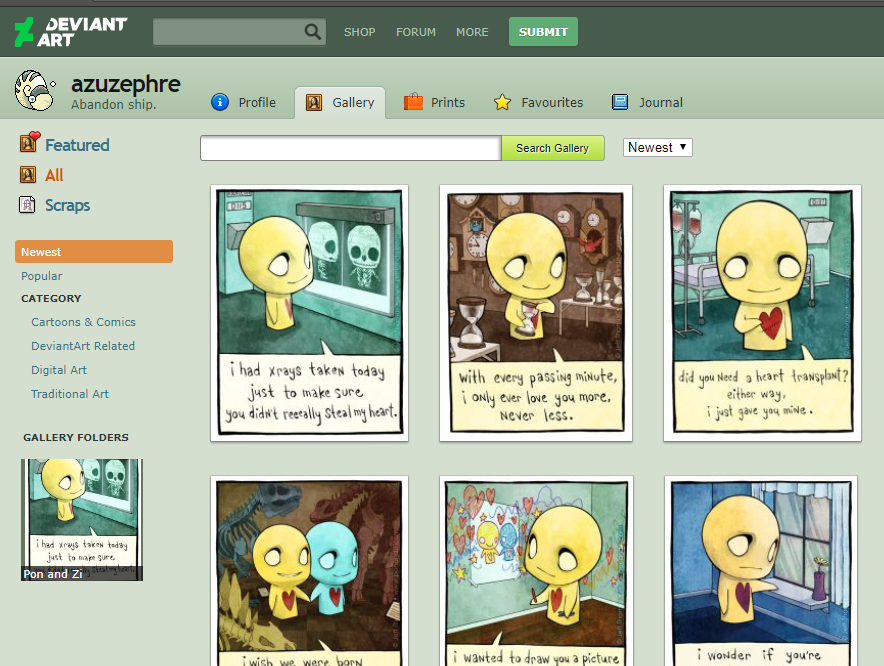Click the yellow Favourites star icon

[x=502, y=102]
